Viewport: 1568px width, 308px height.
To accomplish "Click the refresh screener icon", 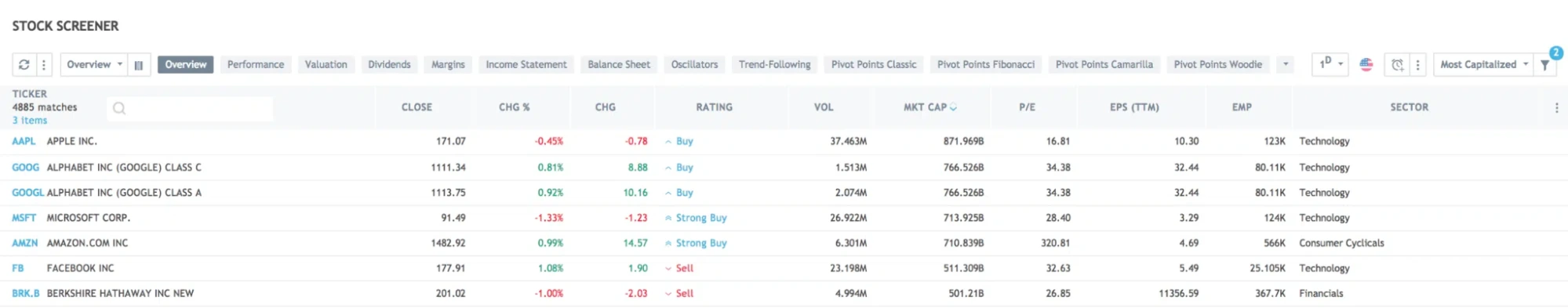I will click(x=24, y=64).
